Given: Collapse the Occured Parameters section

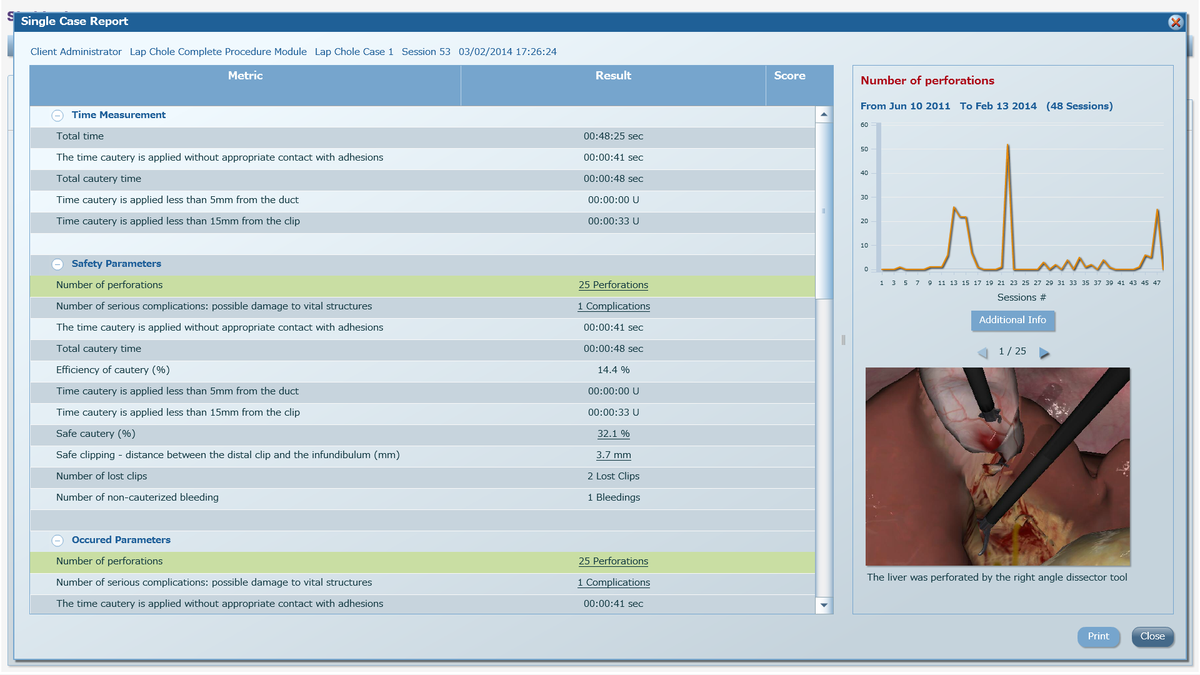Looking at the screenshot, I should point(58,540).
